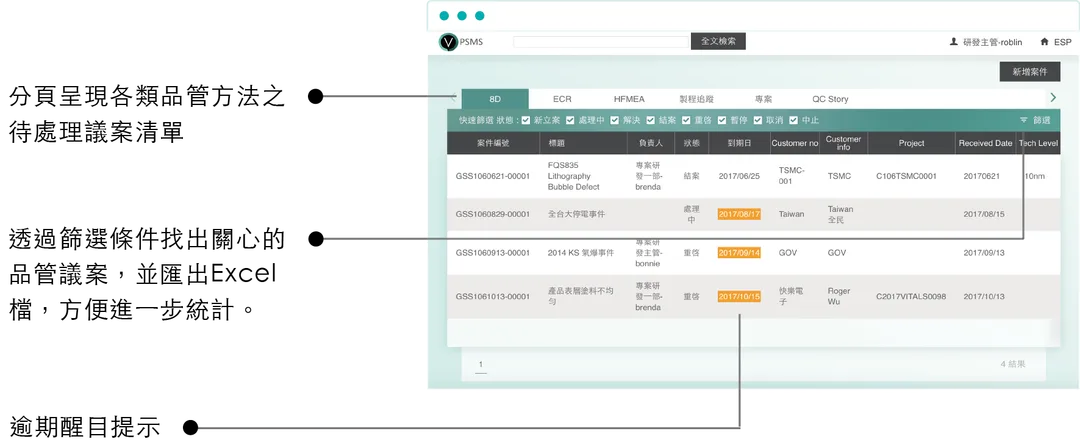
Task: Open page 1 in pagination
Action: pos(481,365)
